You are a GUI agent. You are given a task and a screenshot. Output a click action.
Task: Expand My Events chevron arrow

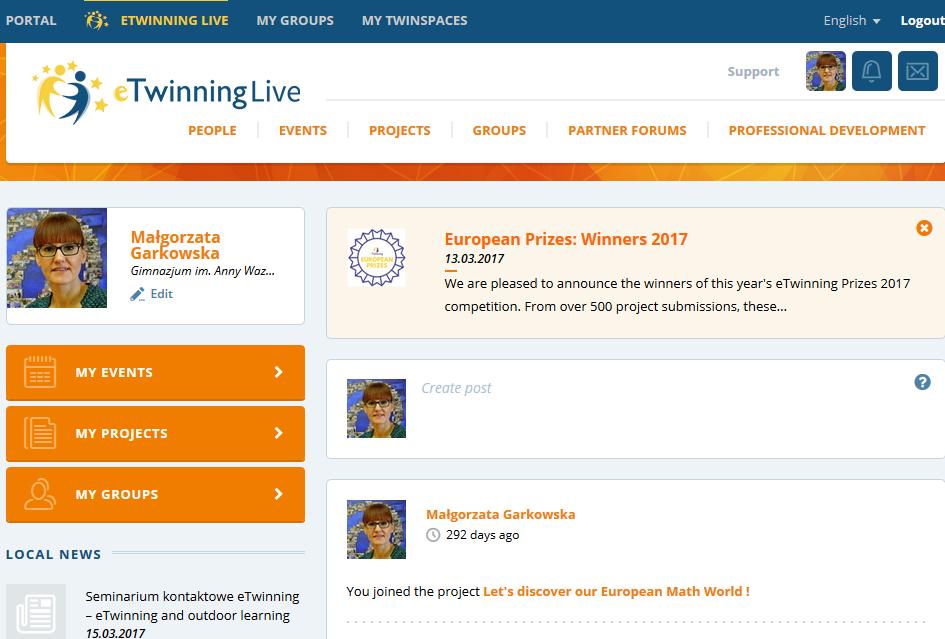click(x=278, y=372)
